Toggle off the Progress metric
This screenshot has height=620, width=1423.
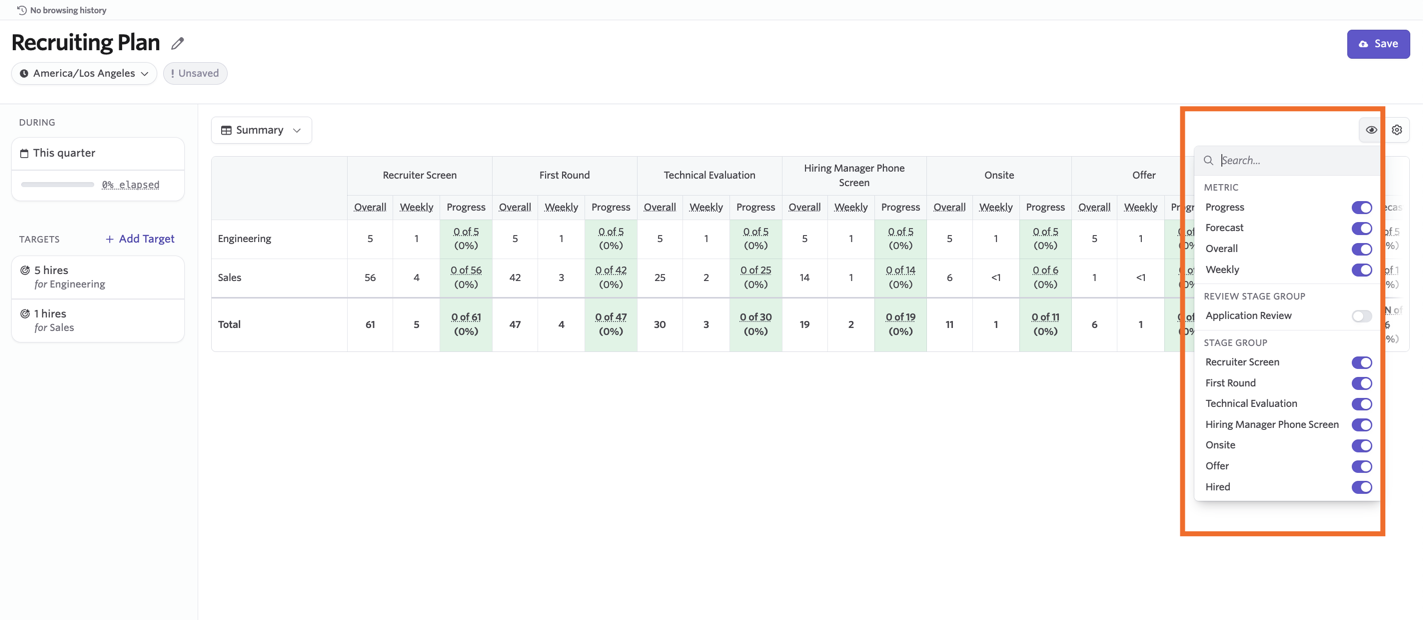click(x=1362, y=208)
